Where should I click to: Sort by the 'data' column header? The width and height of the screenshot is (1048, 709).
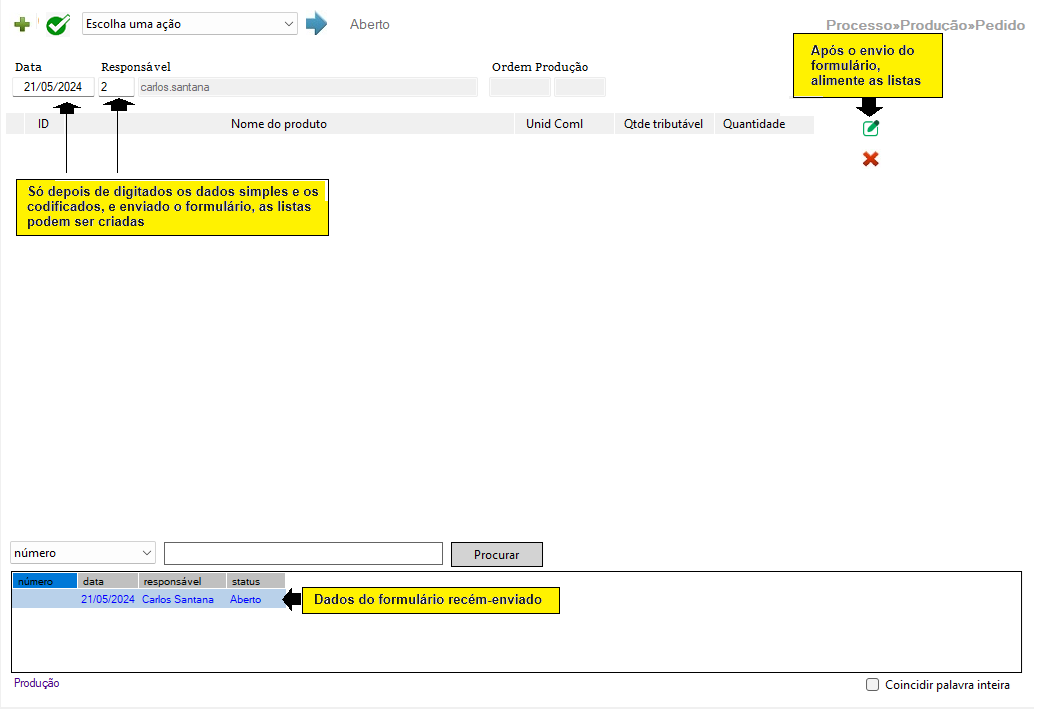tap(108, 581)
